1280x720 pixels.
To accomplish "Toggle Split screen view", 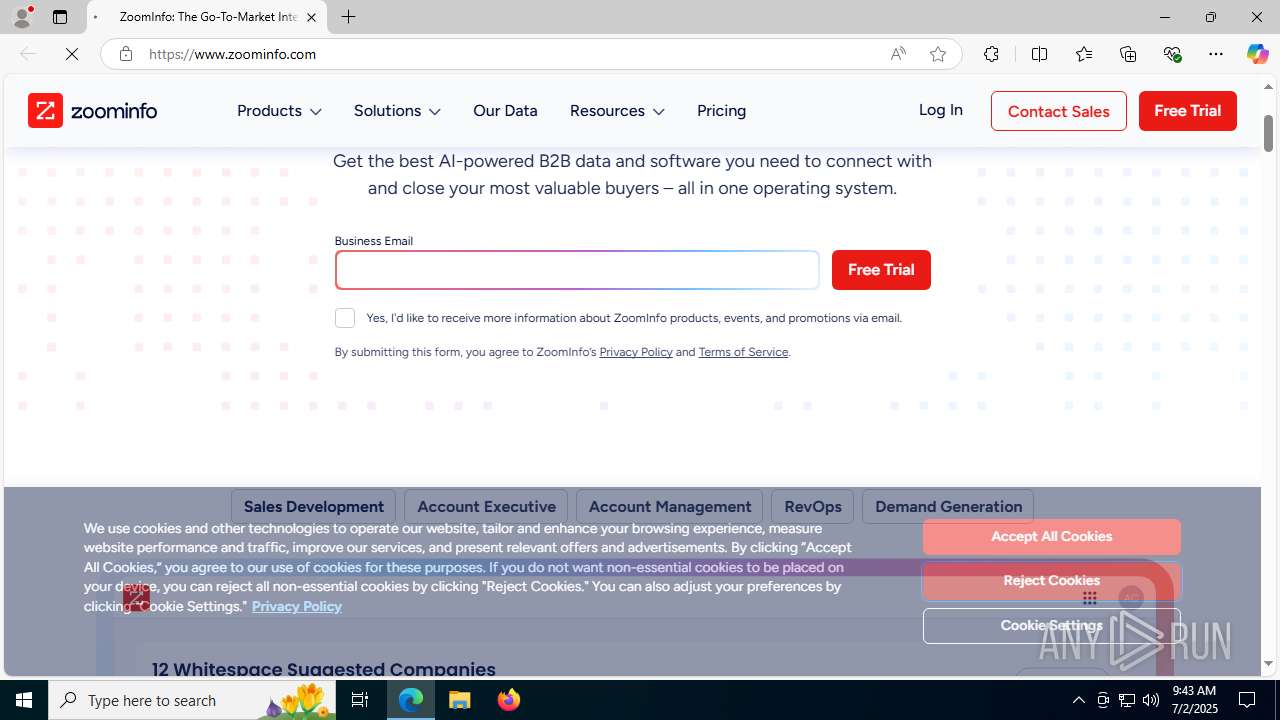I will (1040, 54).
